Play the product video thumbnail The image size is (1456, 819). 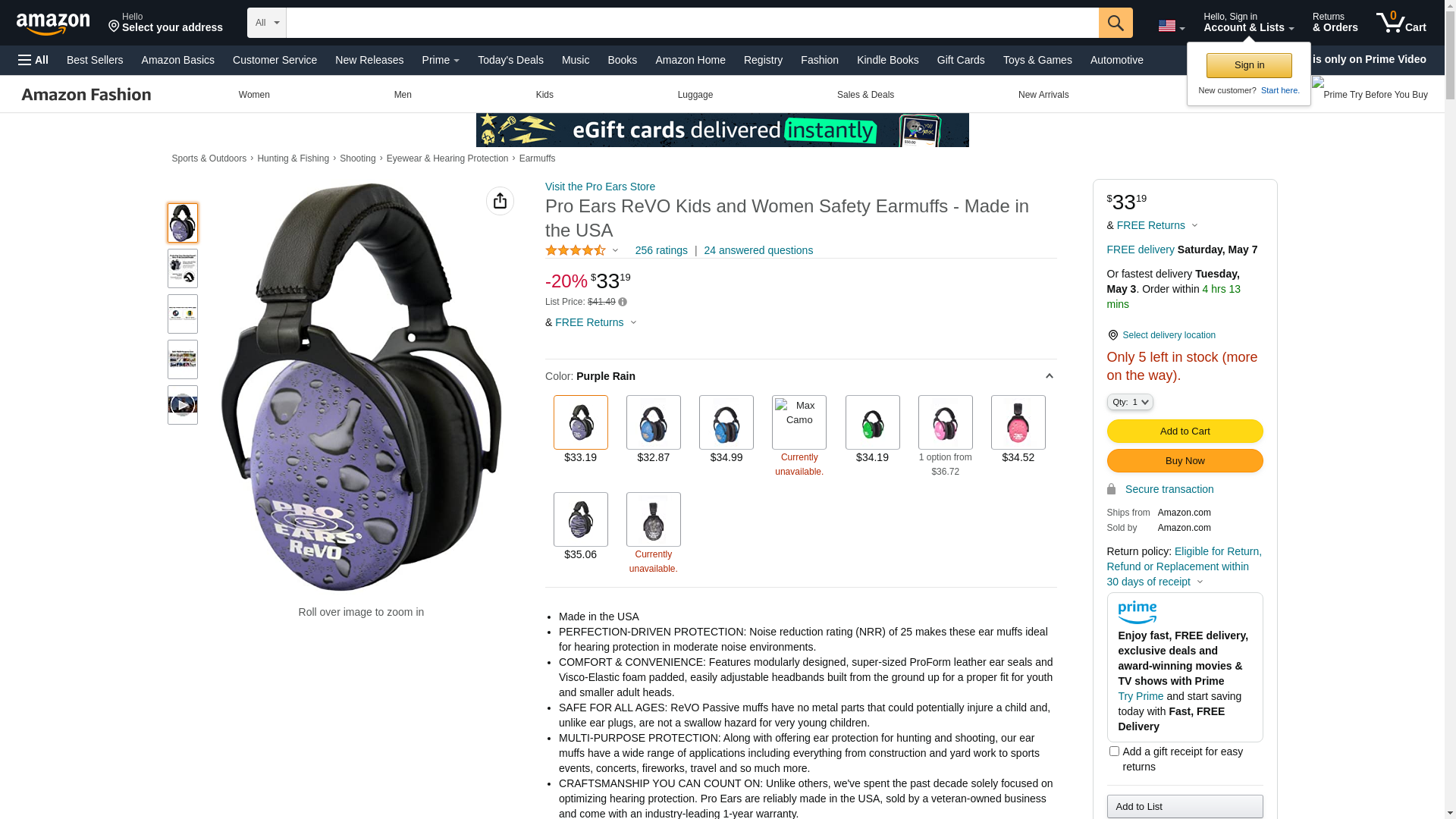(183, 405)
